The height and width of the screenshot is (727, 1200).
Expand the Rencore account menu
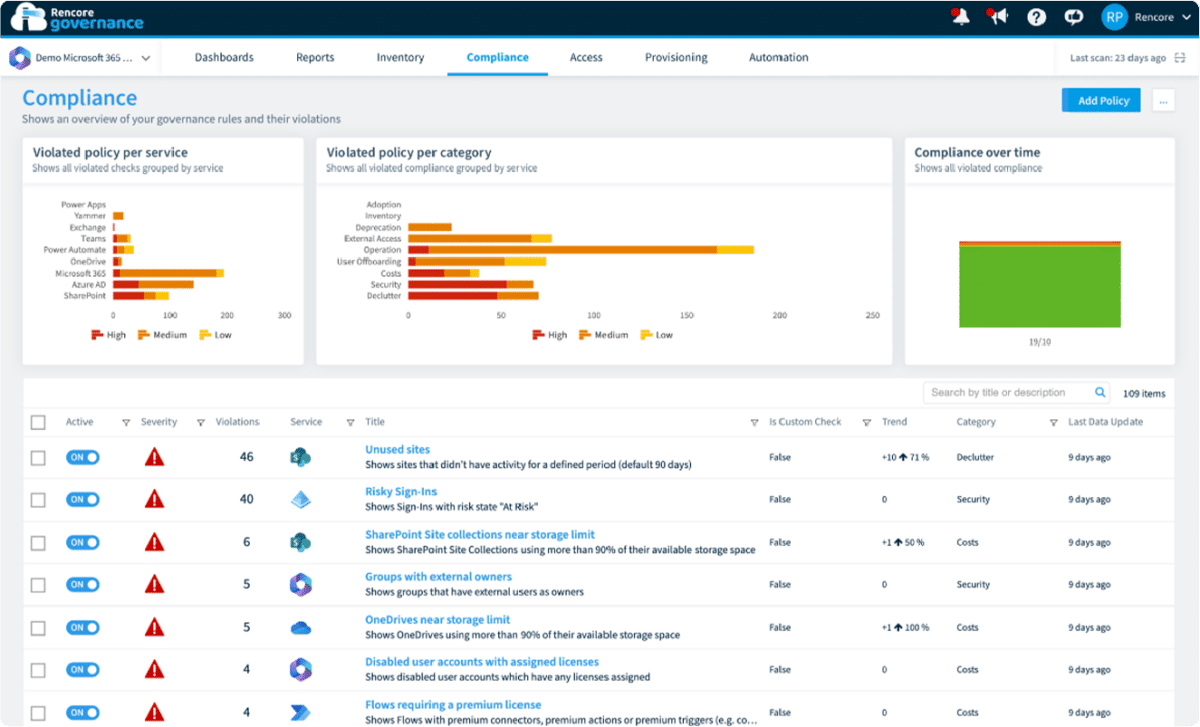[1146, 17]
